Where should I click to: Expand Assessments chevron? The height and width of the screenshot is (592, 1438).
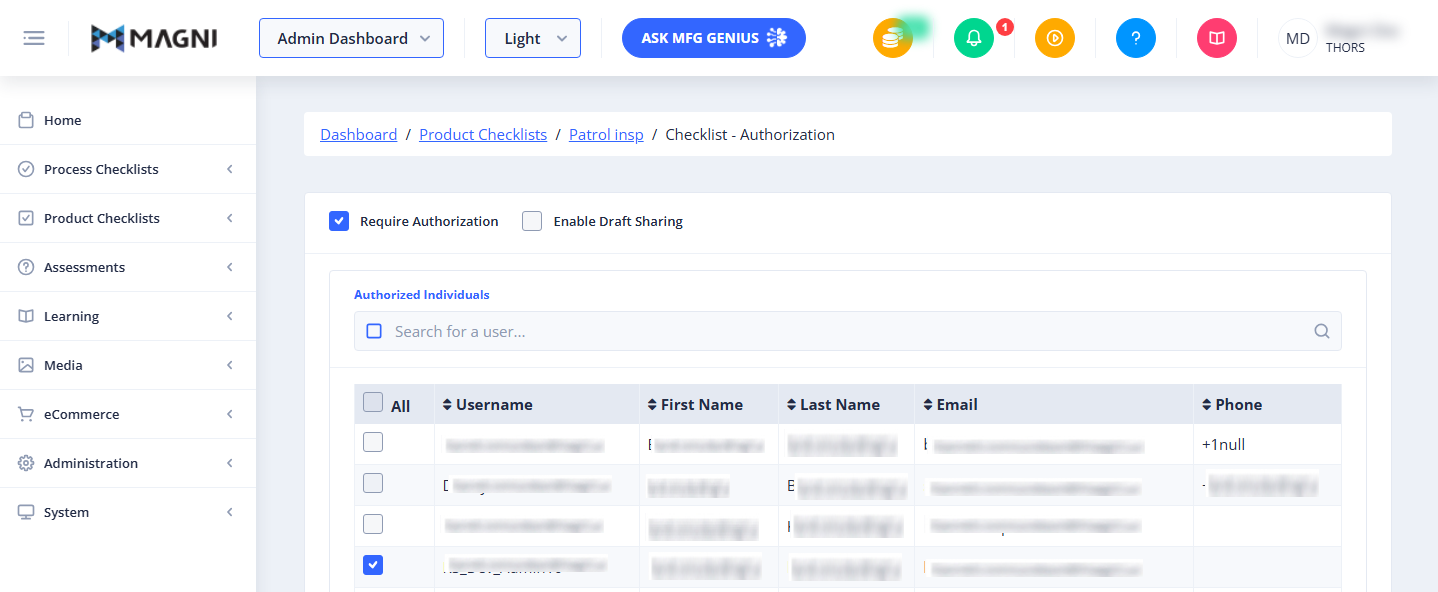click(x=230, y=267)
